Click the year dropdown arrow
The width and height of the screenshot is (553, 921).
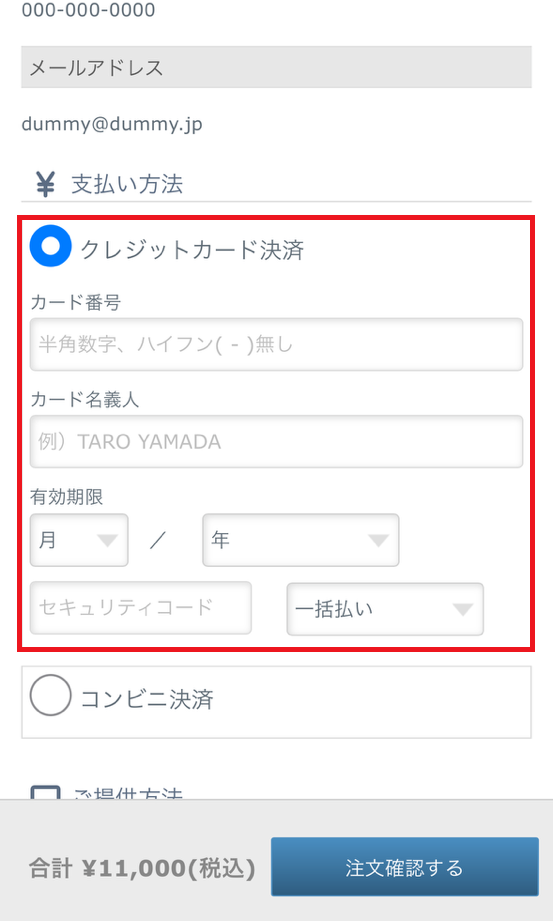378,540
